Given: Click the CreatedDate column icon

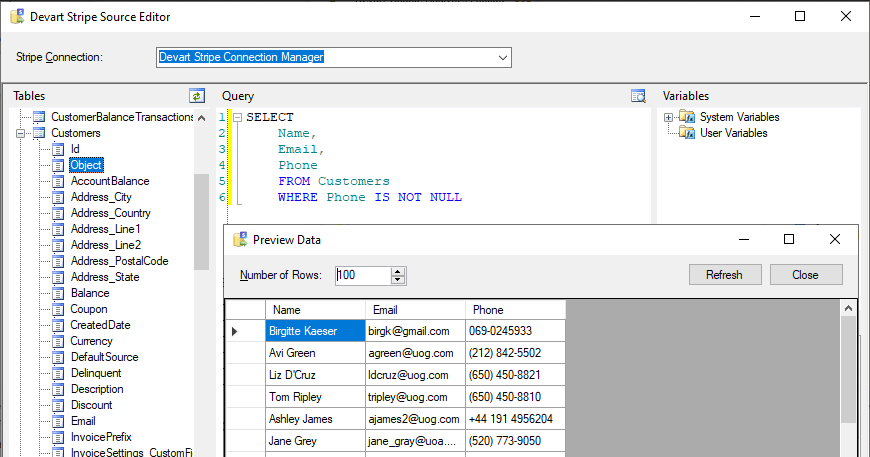Looking at the screenshot, I should [x=58, y=326].
